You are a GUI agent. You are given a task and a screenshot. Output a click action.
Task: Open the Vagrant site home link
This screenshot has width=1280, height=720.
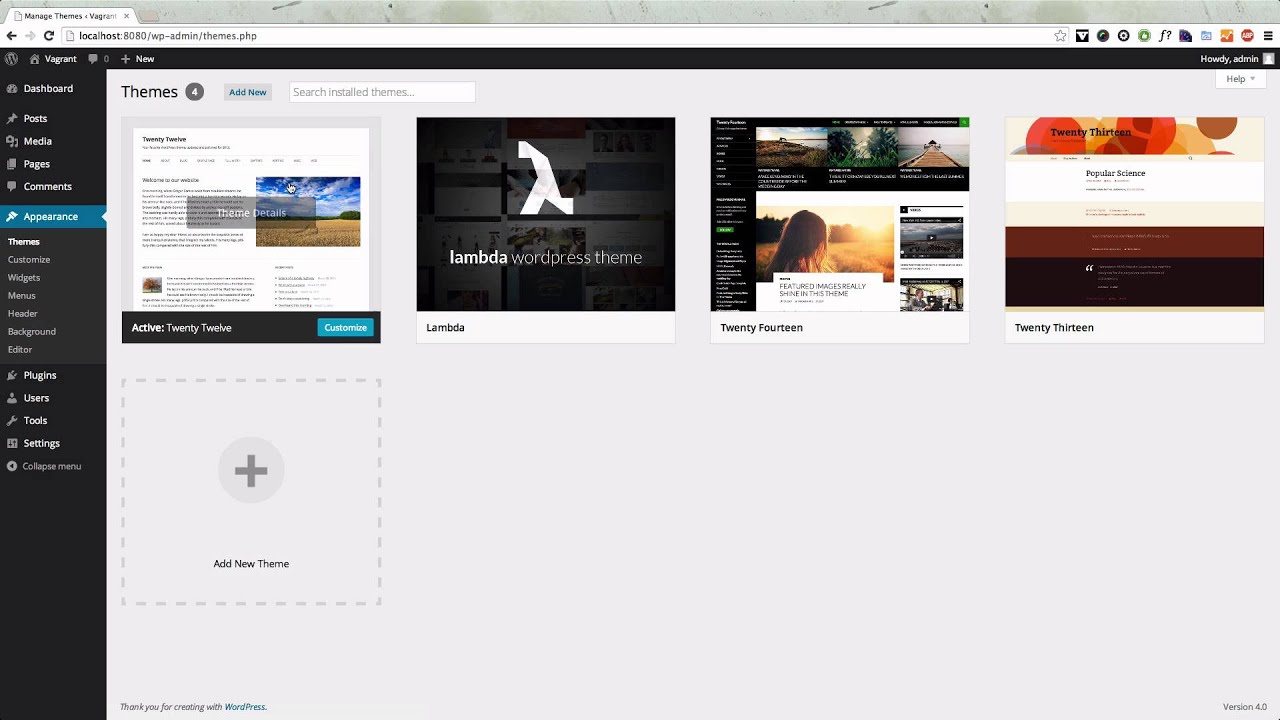tap(52, 59)
